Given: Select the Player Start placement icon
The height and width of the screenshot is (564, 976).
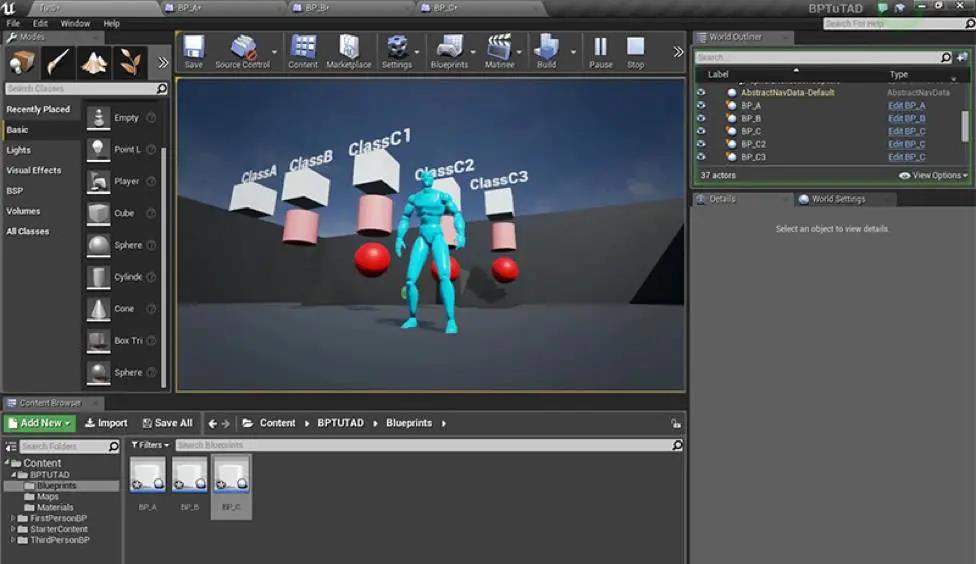Looking at the screenshot, I should [x=98, y=181].
